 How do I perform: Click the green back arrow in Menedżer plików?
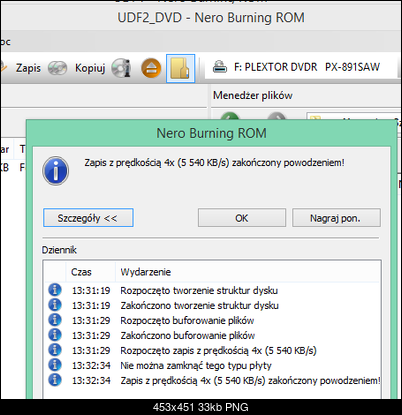230,116
